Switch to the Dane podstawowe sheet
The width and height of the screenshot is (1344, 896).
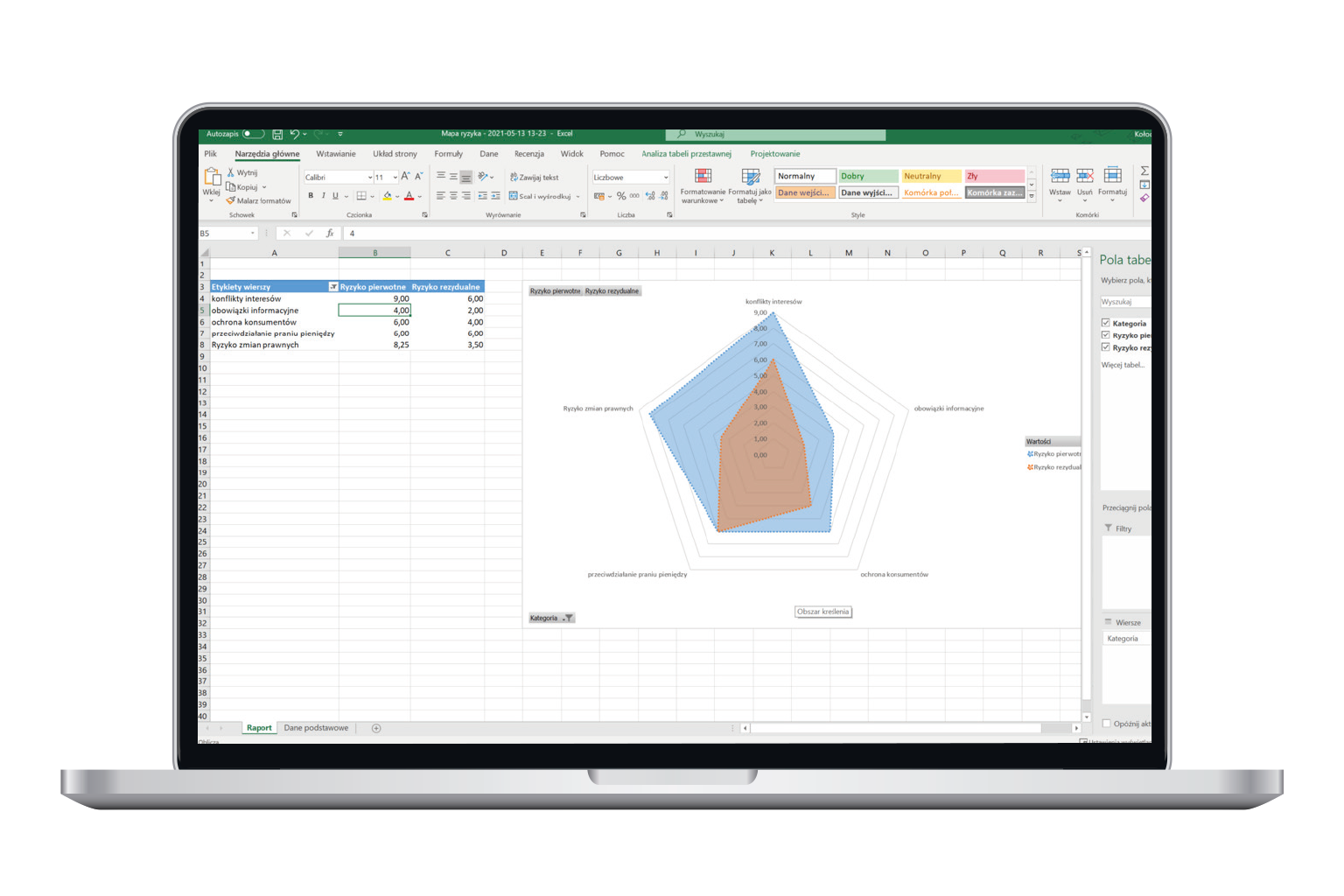pyautogui.click(x=316, y=728)
